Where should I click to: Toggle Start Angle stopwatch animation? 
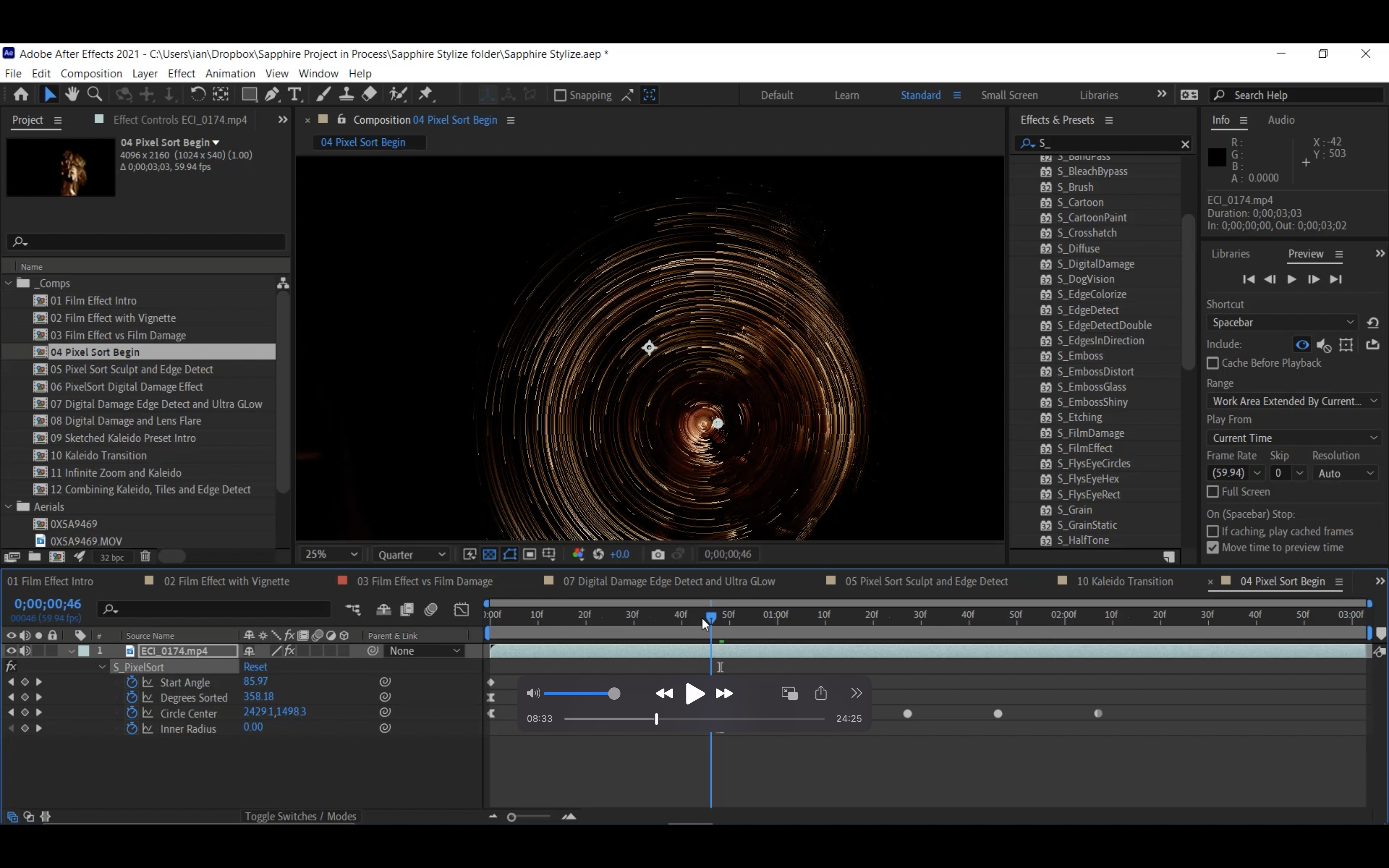pos(132,682)
